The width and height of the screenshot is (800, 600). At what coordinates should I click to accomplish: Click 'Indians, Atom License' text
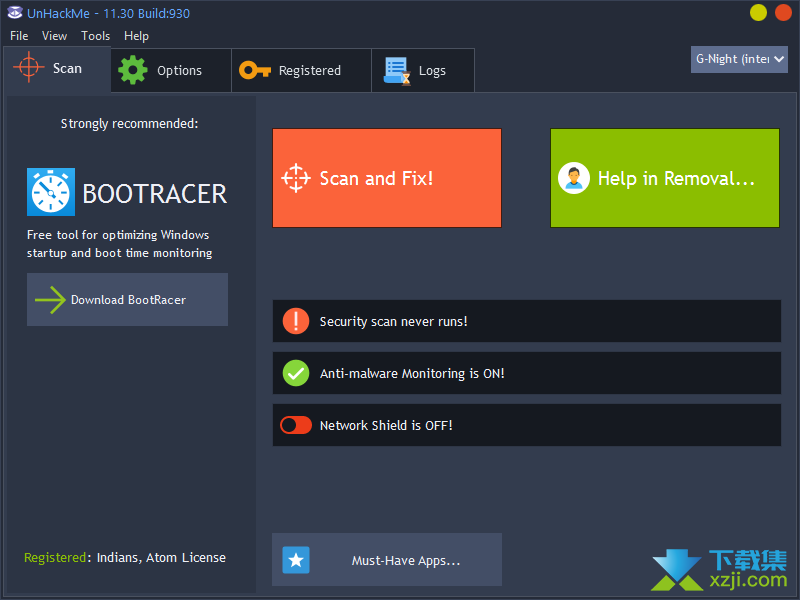click(161, 558)
